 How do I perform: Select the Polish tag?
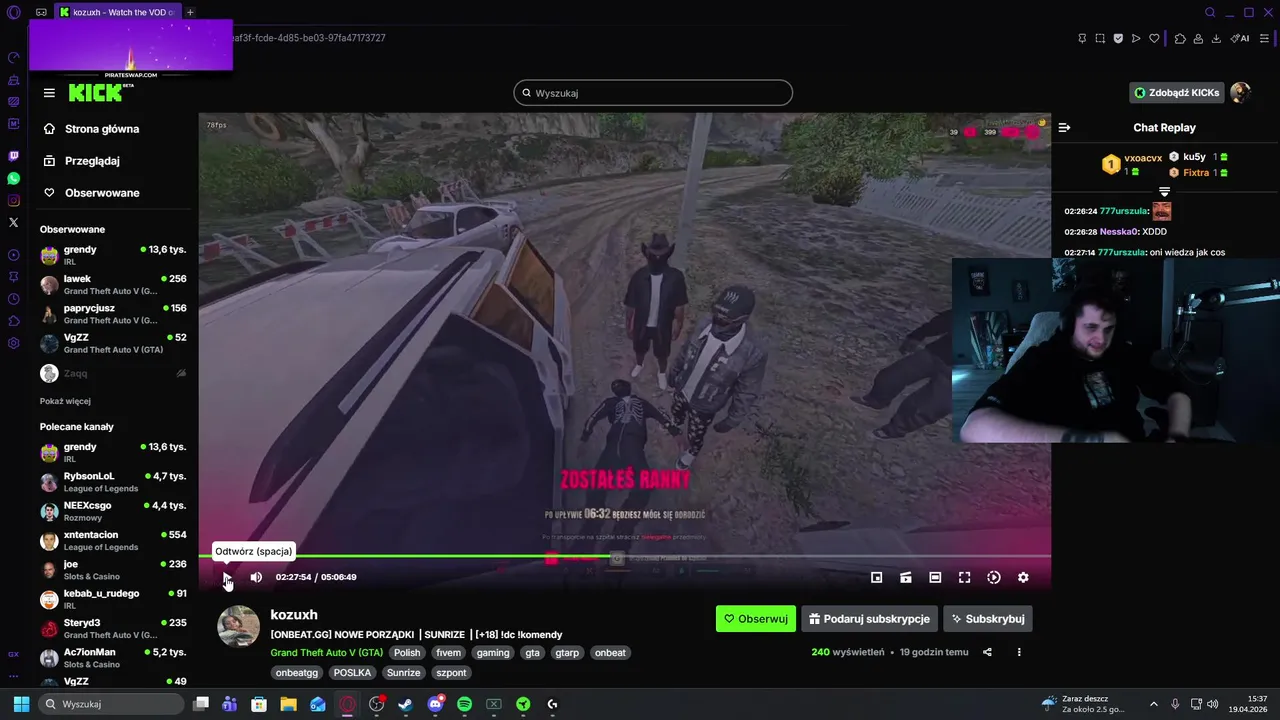pos(407,653)
